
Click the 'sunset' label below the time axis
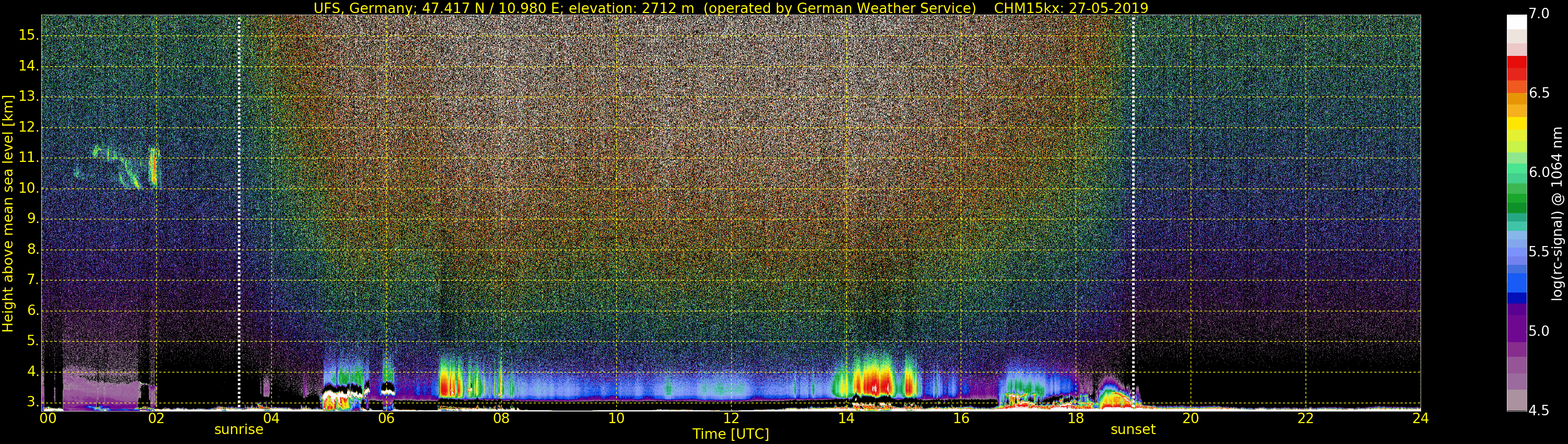pos(1133,429)
